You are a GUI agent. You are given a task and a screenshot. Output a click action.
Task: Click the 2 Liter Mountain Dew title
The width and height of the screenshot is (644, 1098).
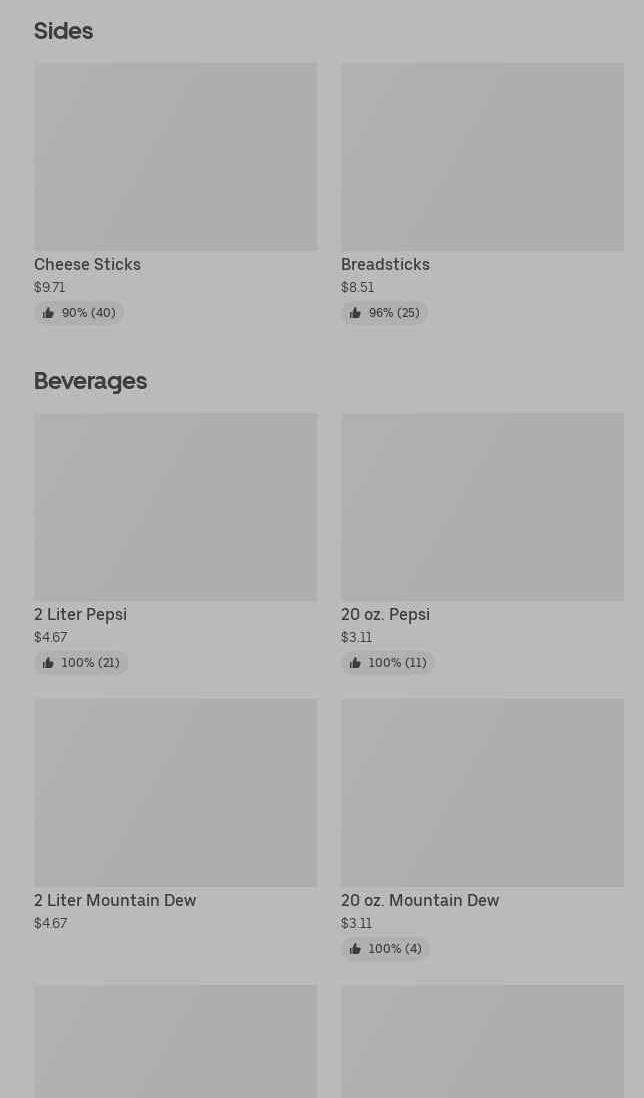[115, 900]
